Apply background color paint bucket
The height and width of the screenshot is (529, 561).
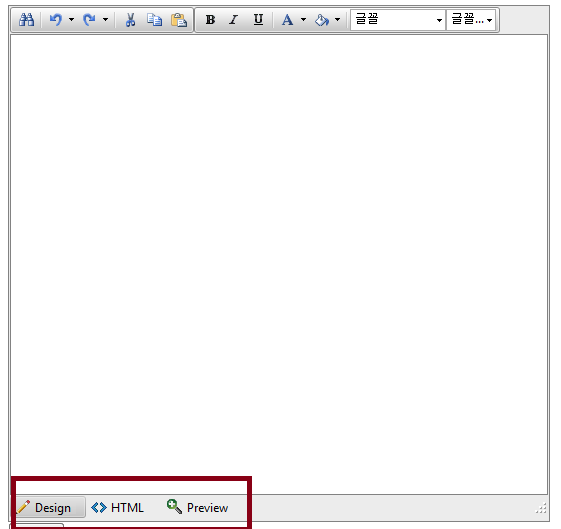click(x=321, y=20)
